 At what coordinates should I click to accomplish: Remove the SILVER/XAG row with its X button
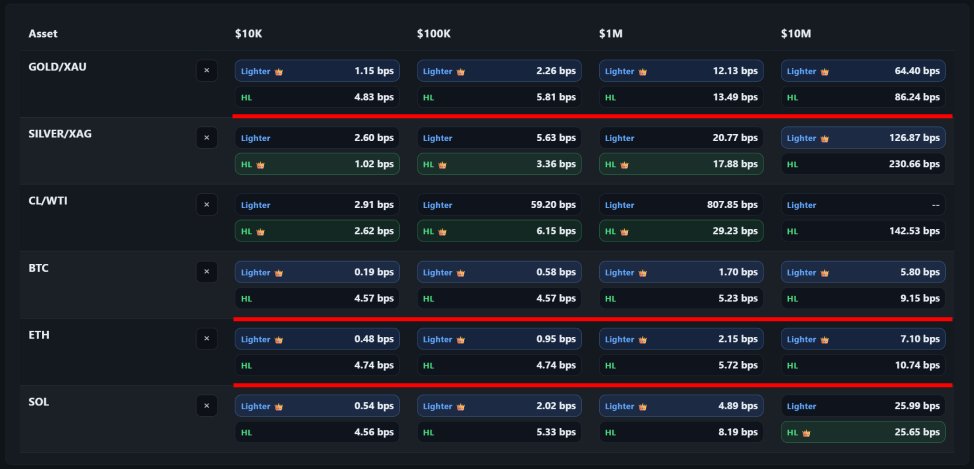[x=207, y=138]
